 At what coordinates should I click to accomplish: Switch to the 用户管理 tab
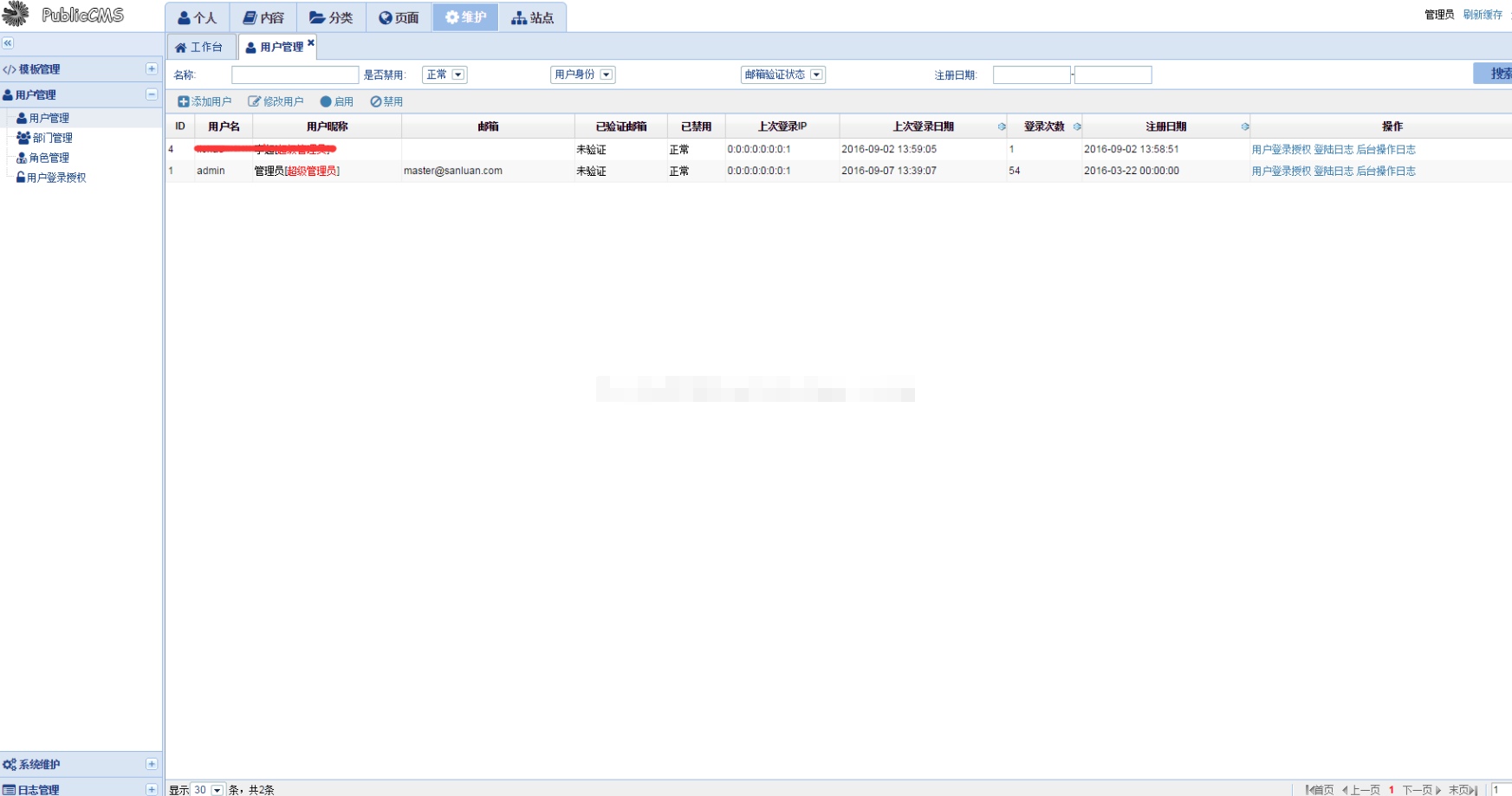276,47
